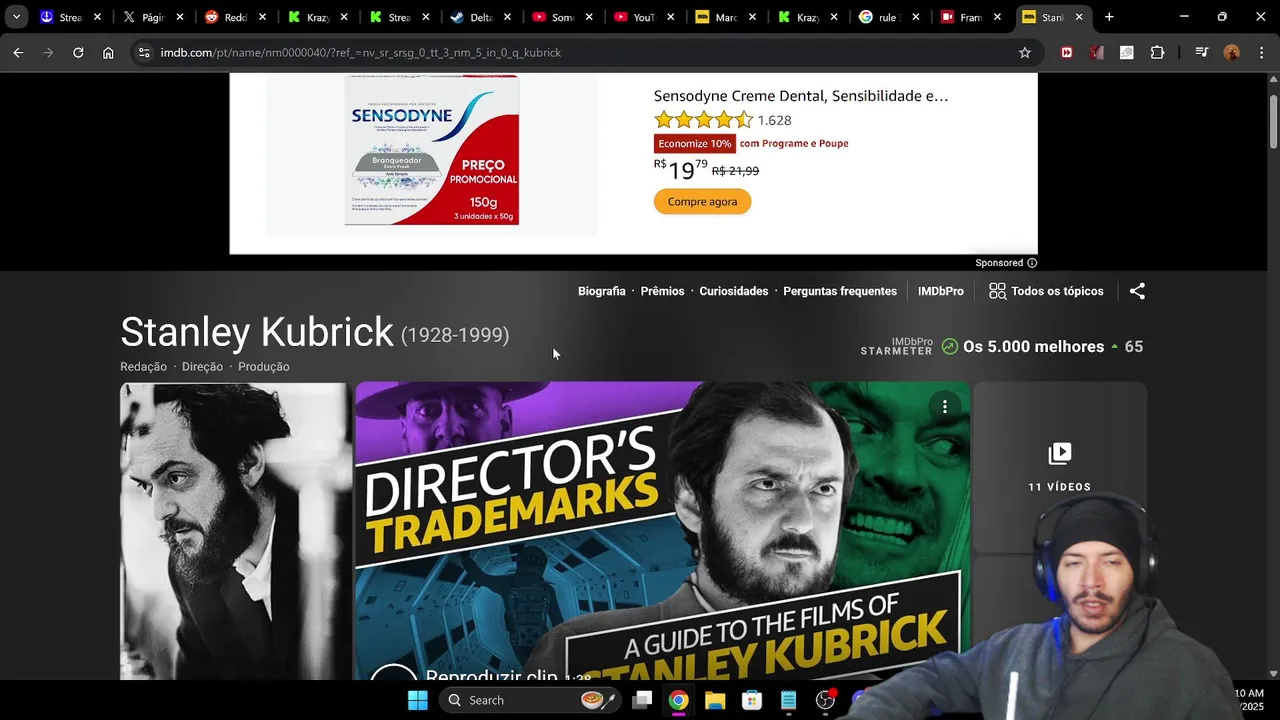The height and width of the screenshot is (720, 1280).
Task: Open the black-and-white Kubrick photo
Action: pyautogui.click(x=235, y=531)
